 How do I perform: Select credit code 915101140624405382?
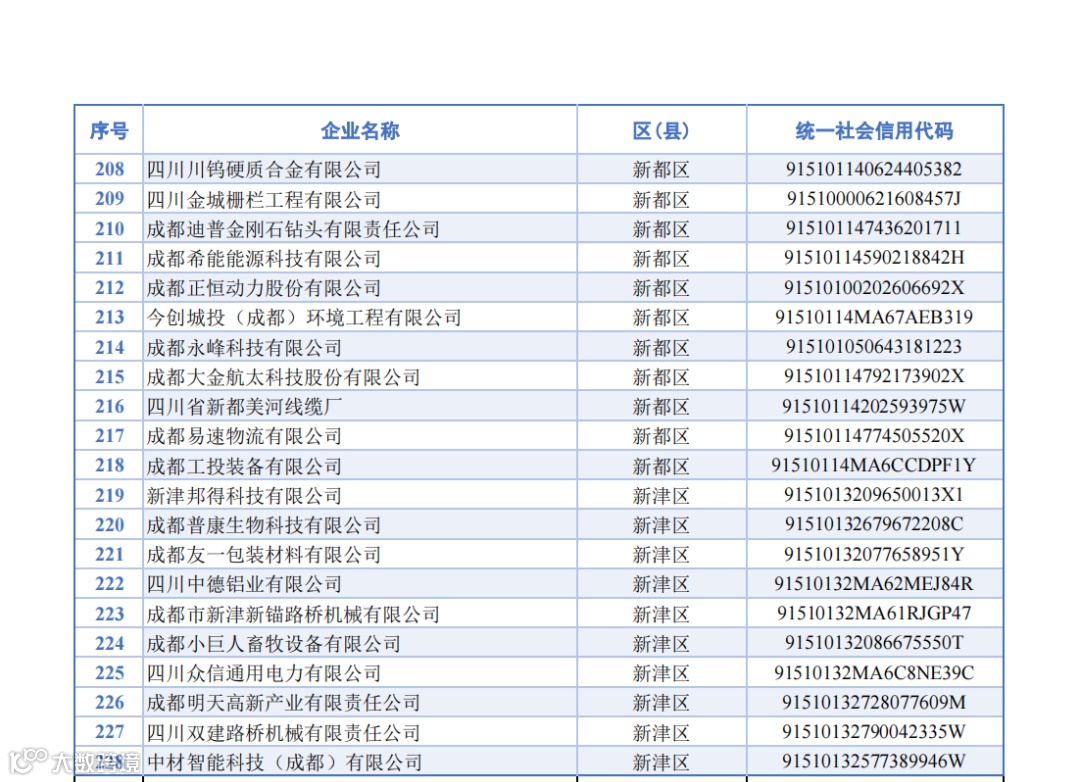click(x=874, y=169)
